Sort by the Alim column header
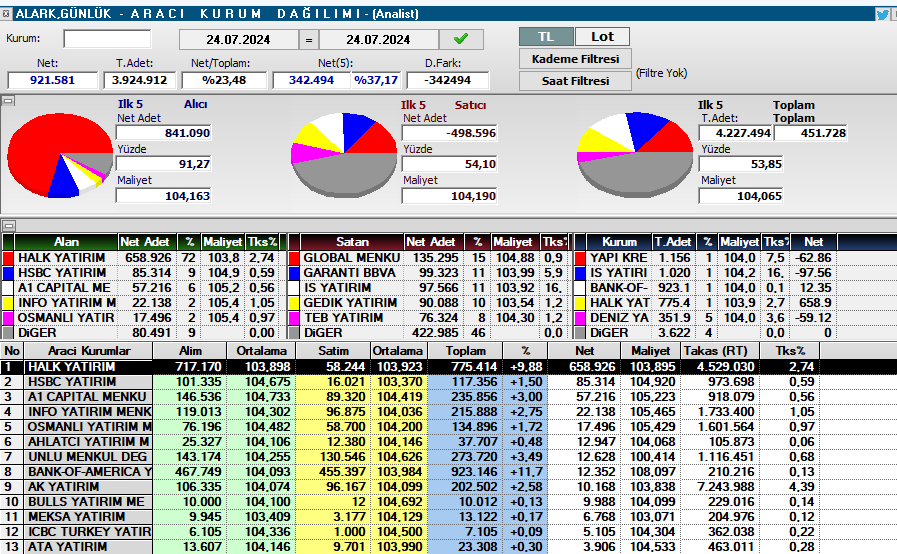897x554 pixels. 190,351
